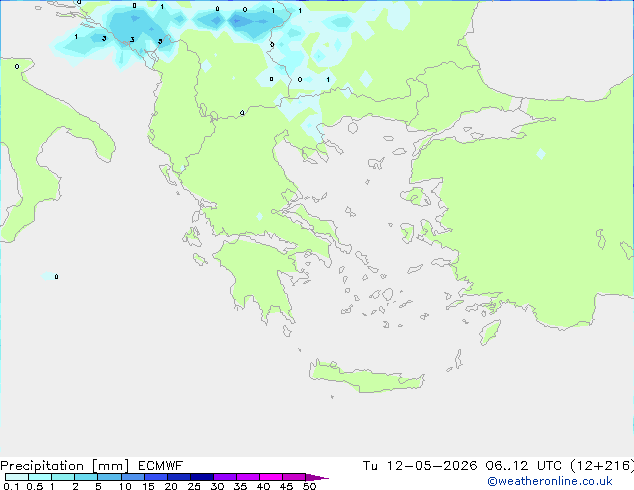Image resolution: width=634 pixels, height=490 pixels.
Task: Click the legend arrow tip above 50
Action: [317, 477]
